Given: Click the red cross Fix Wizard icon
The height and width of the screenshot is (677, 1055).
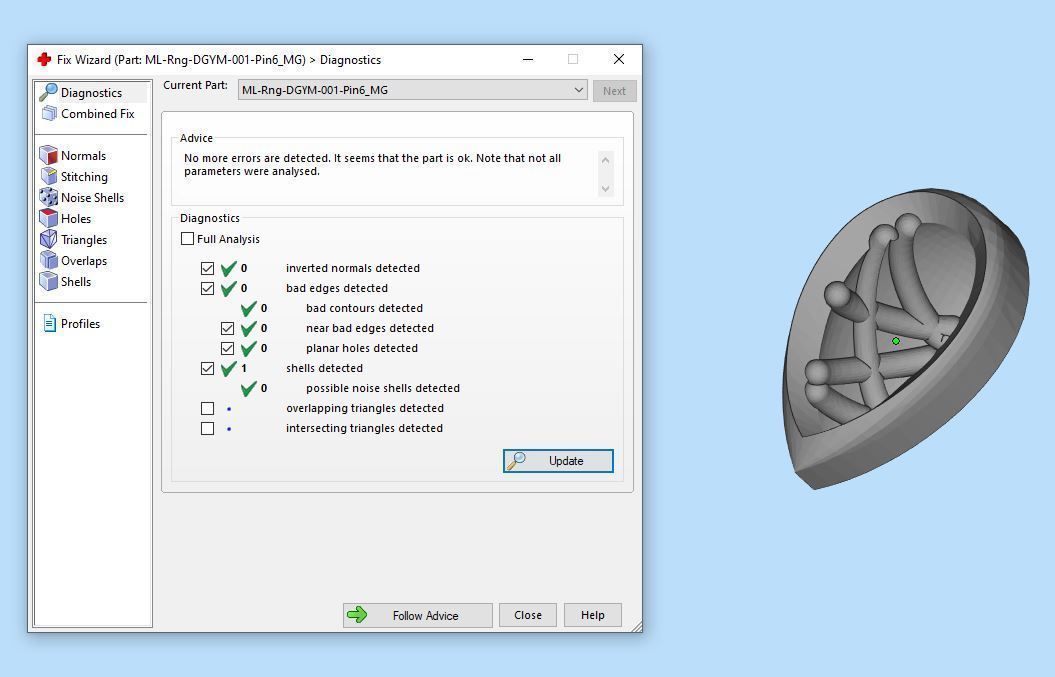Looking at the screenshot, I should point(44,60).
